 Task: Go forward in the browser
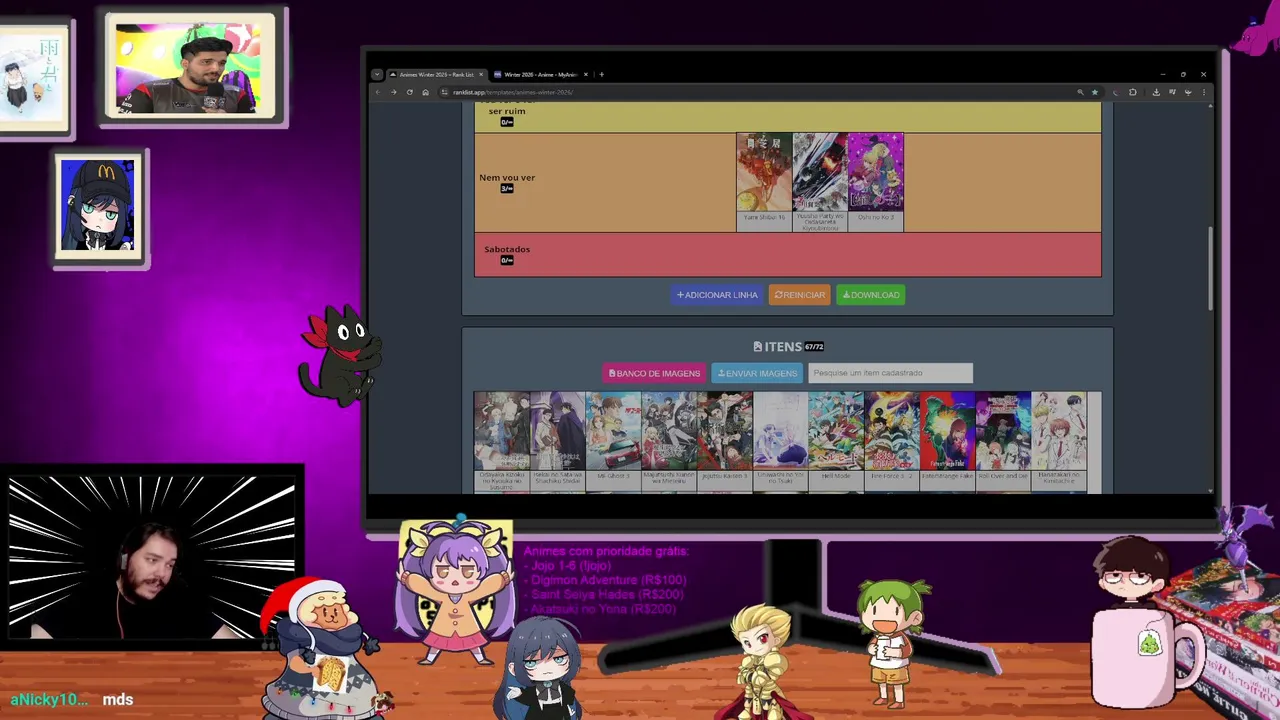tap(393, 92)
